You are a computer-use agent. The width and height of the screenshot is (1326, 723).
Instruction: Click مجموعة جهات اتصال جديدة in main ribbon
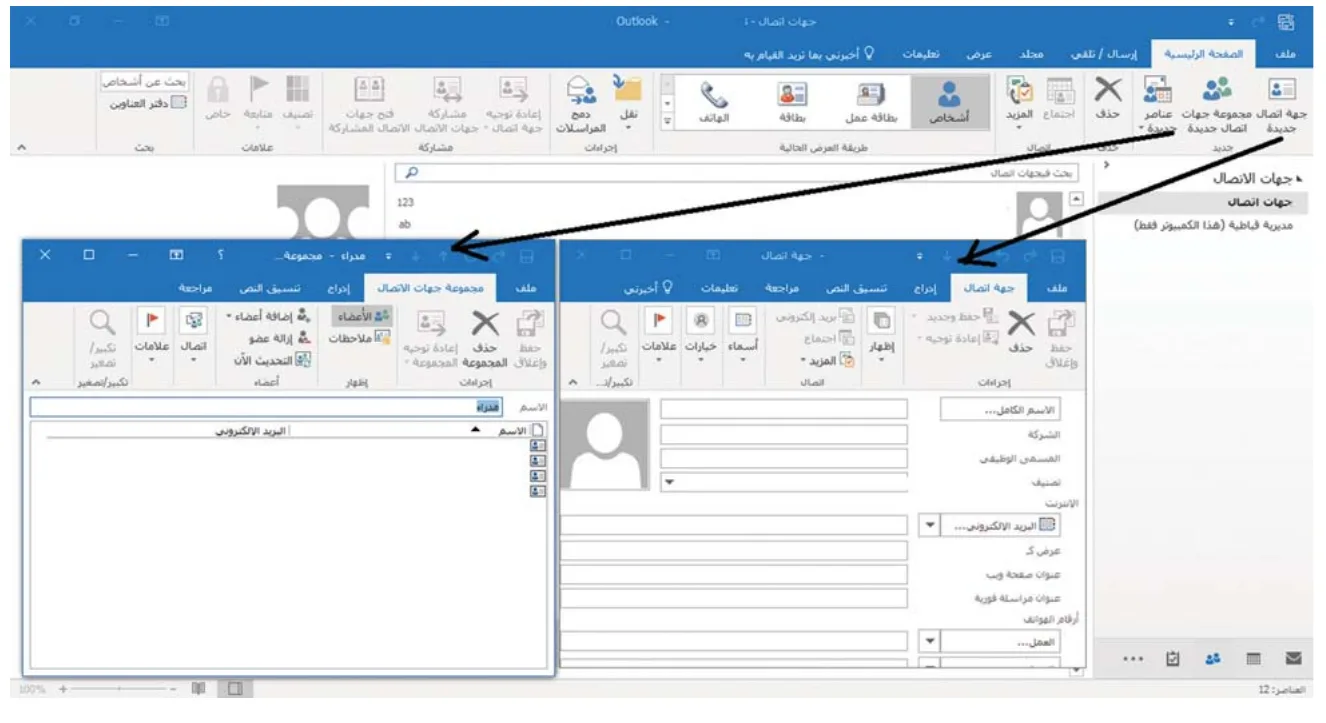[1217, 106]
